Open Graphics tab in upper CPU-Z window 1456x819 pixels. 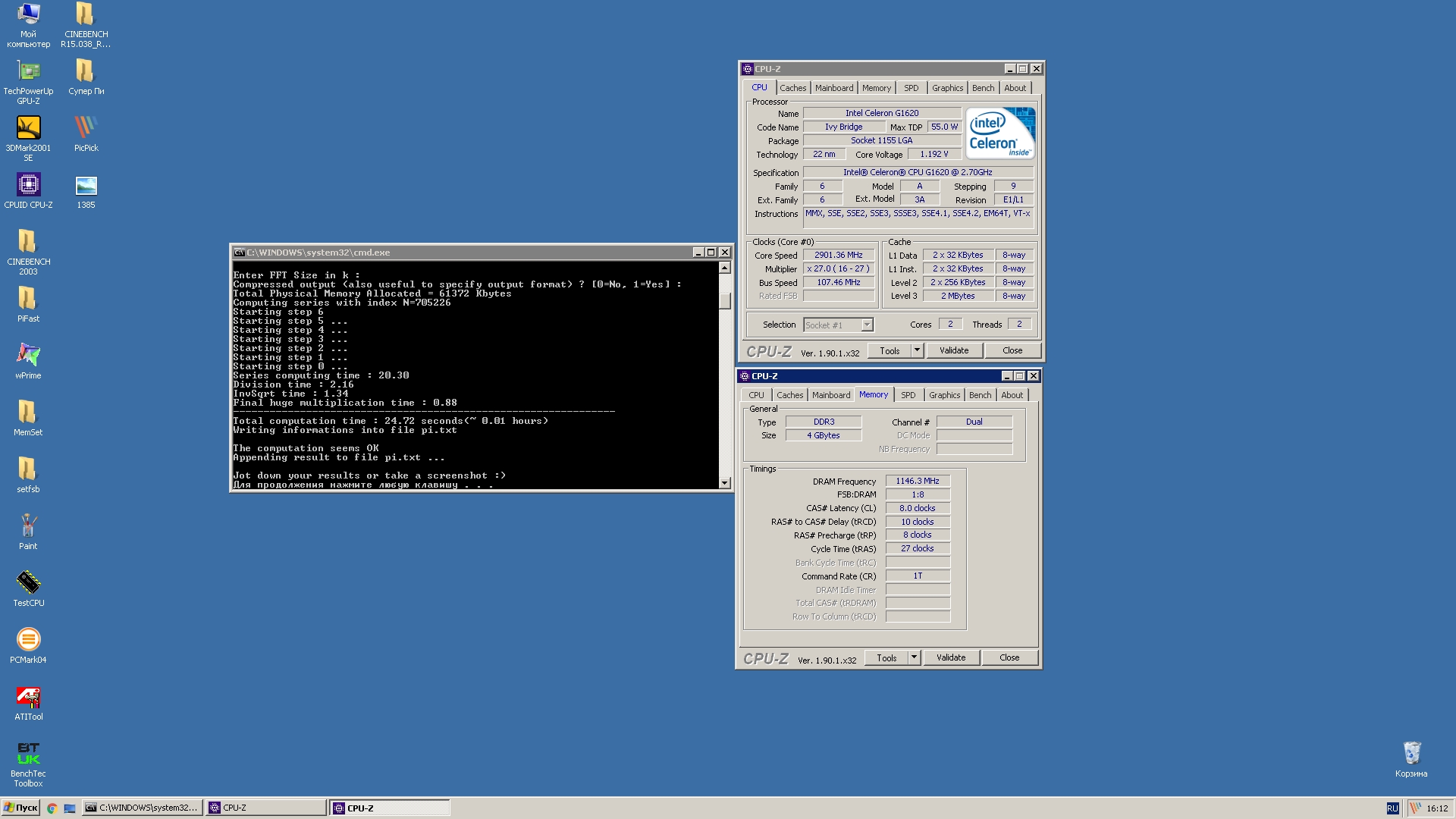tap(947, 88)
